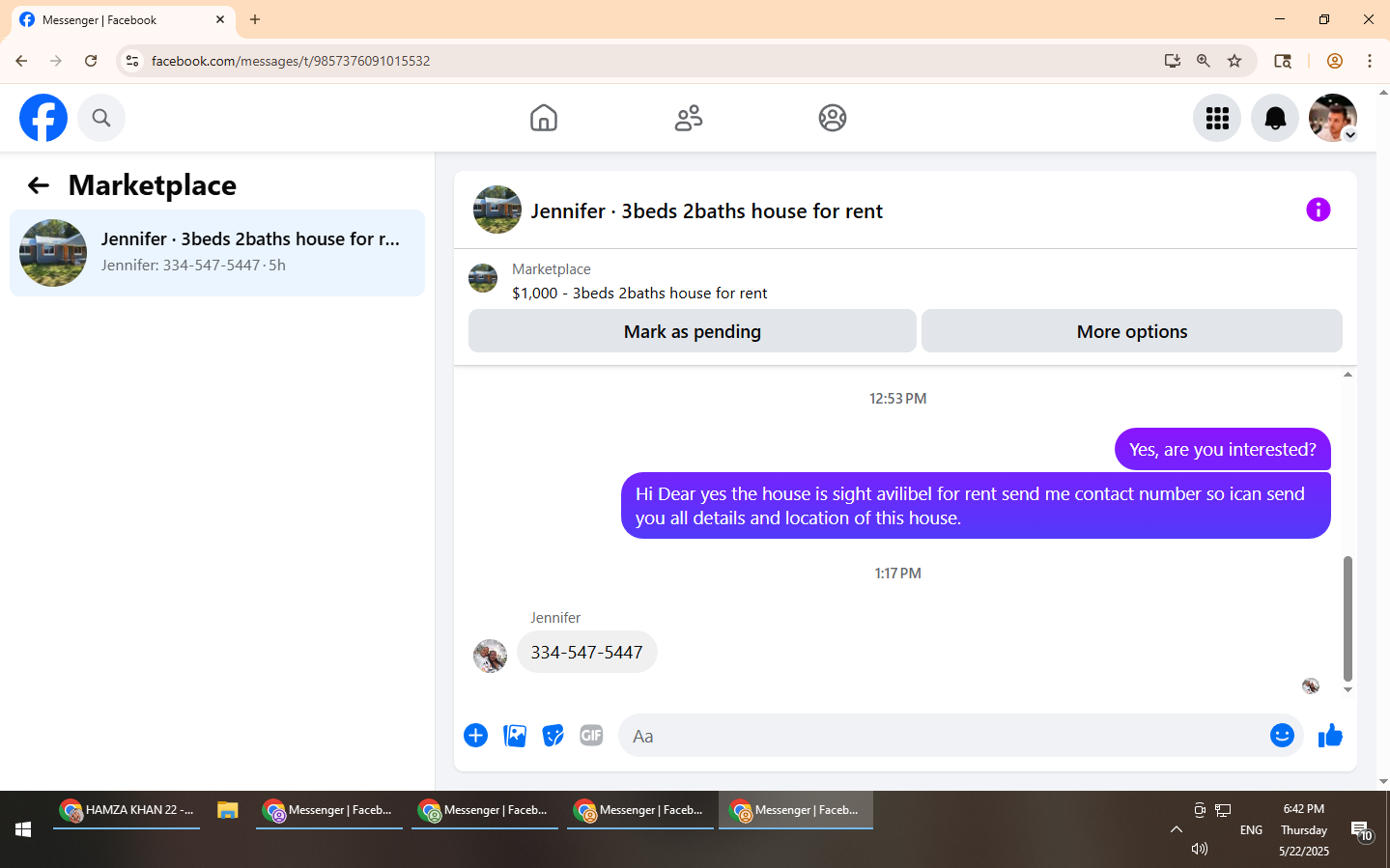1390x868 pixels.
Task: Click the 'Yes, are you interested?' message
Action: click(x=1223, y=449)
